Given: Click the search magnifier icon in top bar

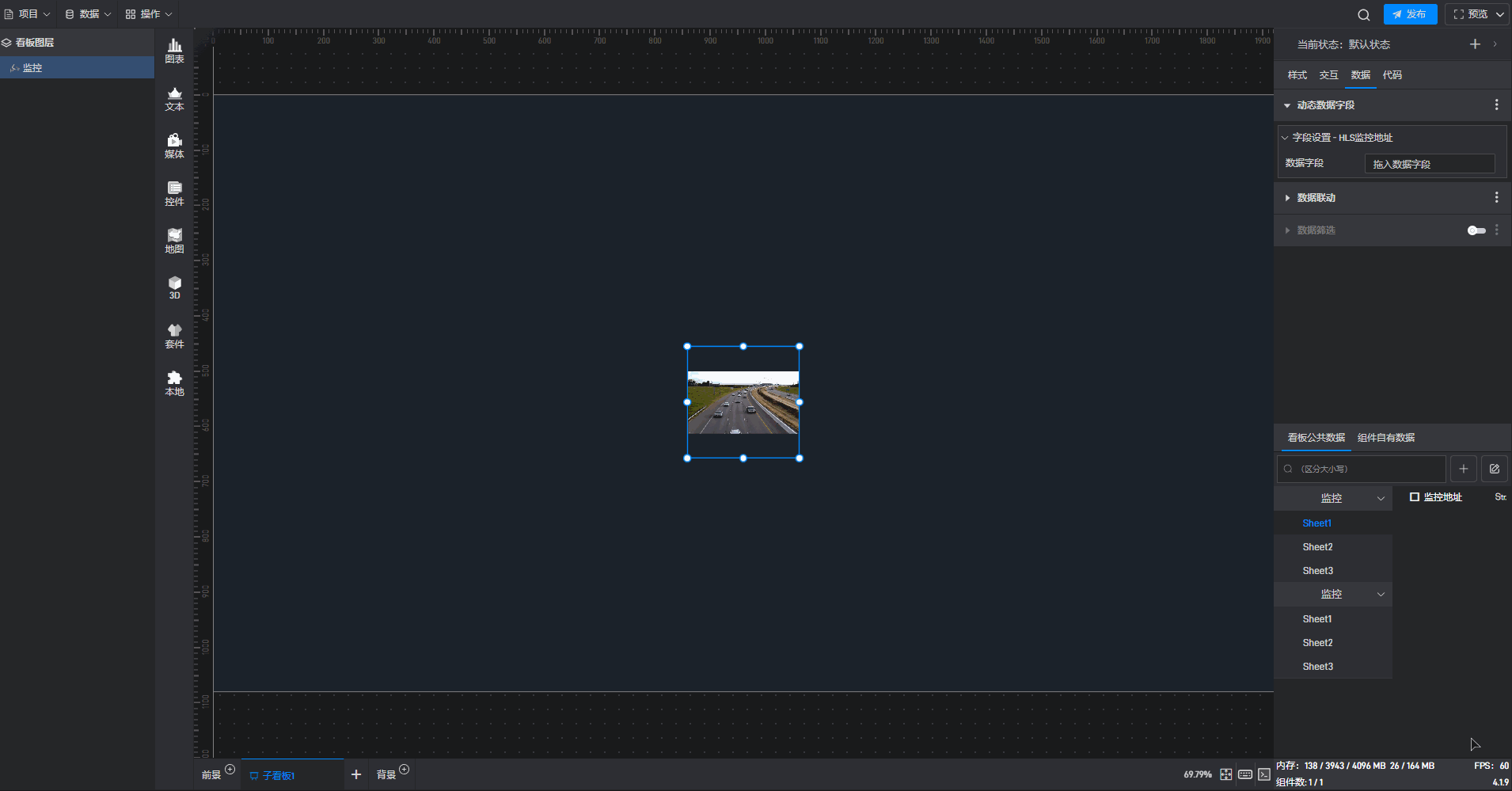Looking at the screenshot, I should pyautogui.click(x=1363, y=14).
